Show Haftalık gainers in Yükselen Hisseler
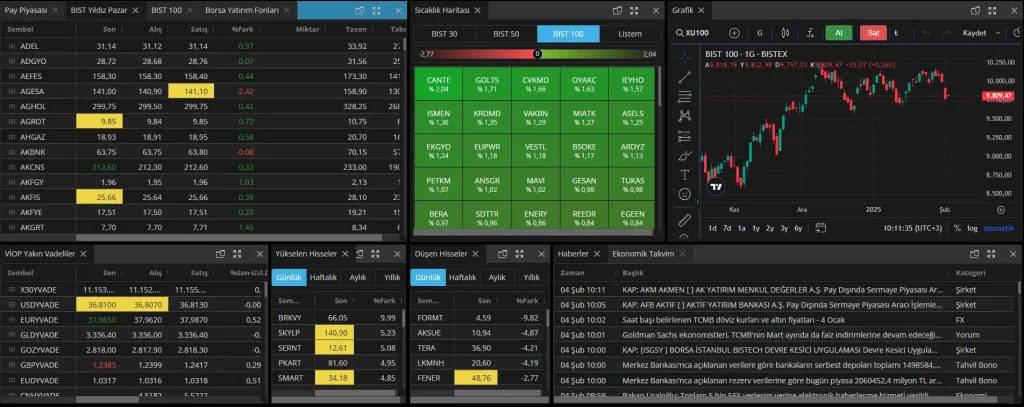 [323, 277]
